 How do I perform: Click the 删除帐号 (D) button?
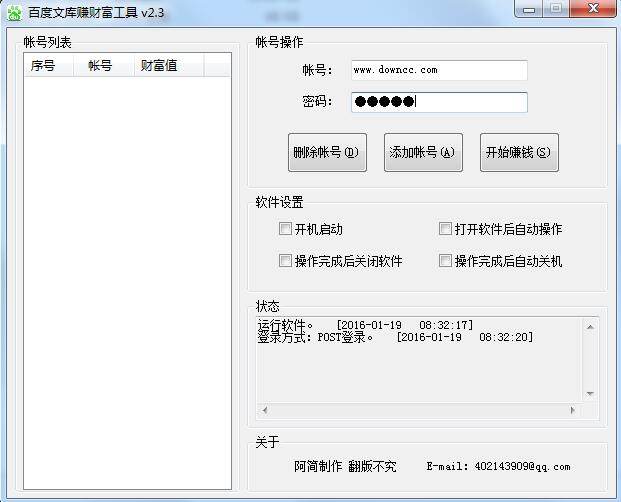click(327, 152)
